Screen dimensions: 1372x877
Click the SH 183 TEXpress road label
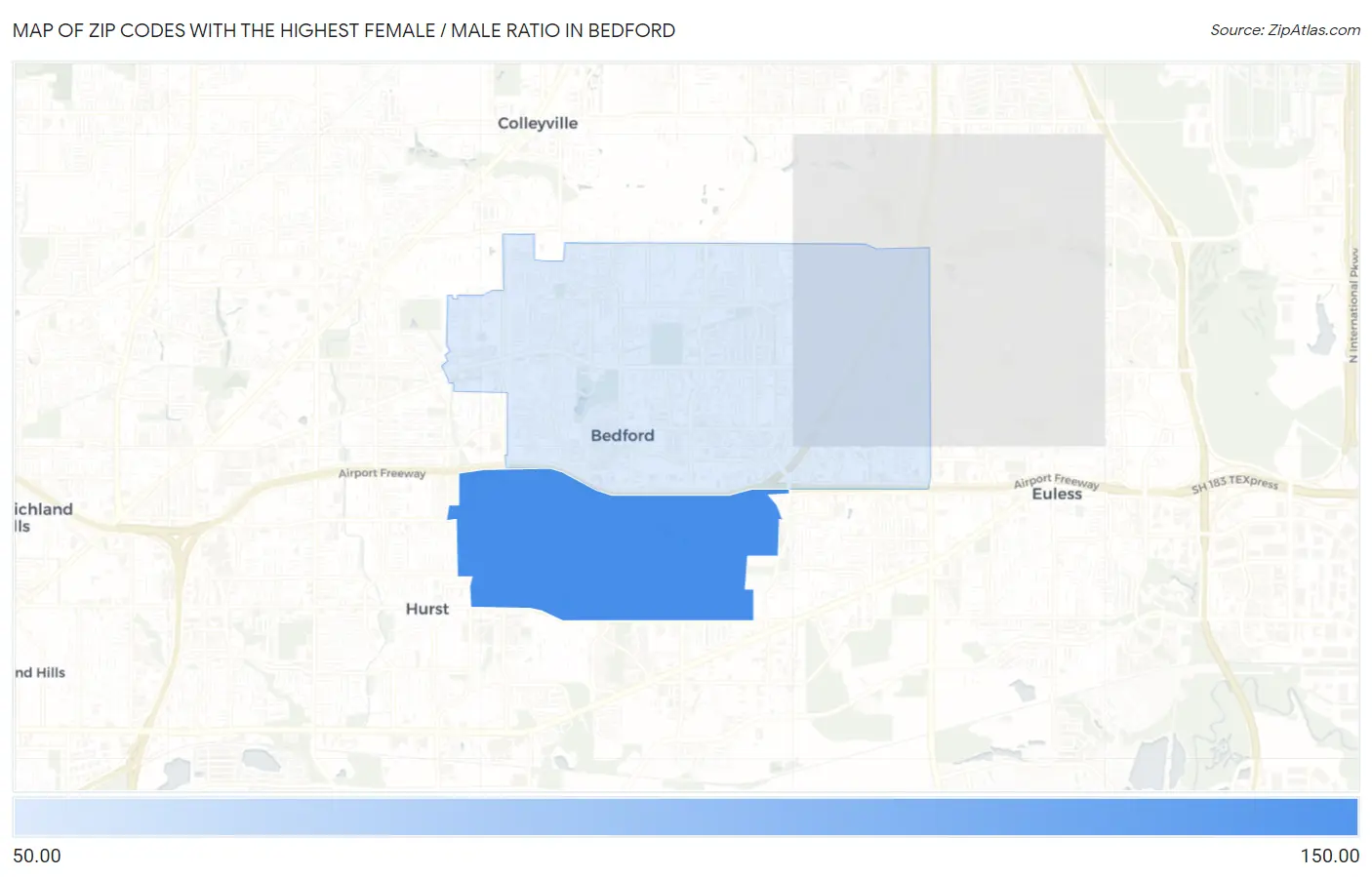click(x=1234, y=483)
